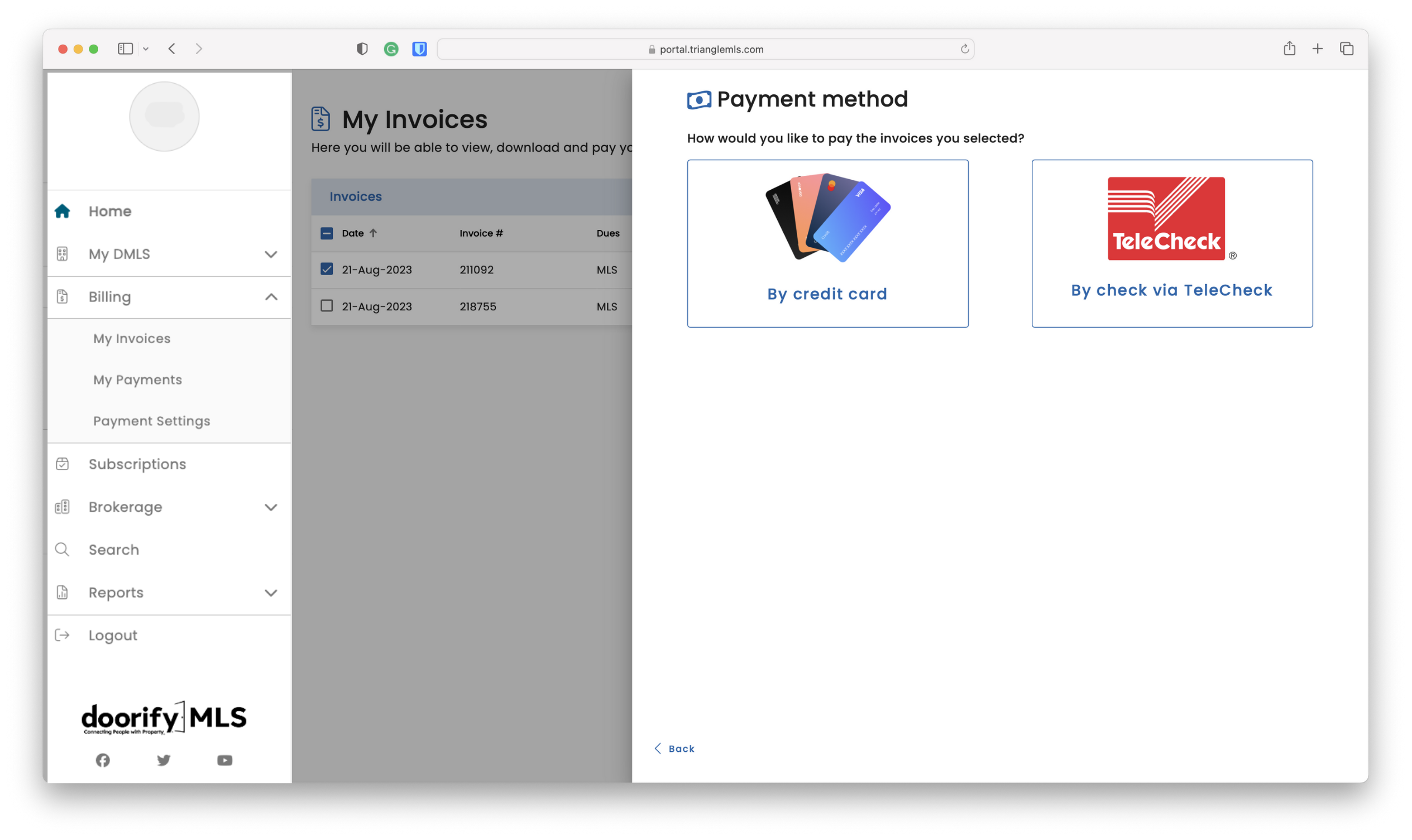This screenshot has width=1412, height=840.
Task: Choose By credit card payment option
Action: 827,243
